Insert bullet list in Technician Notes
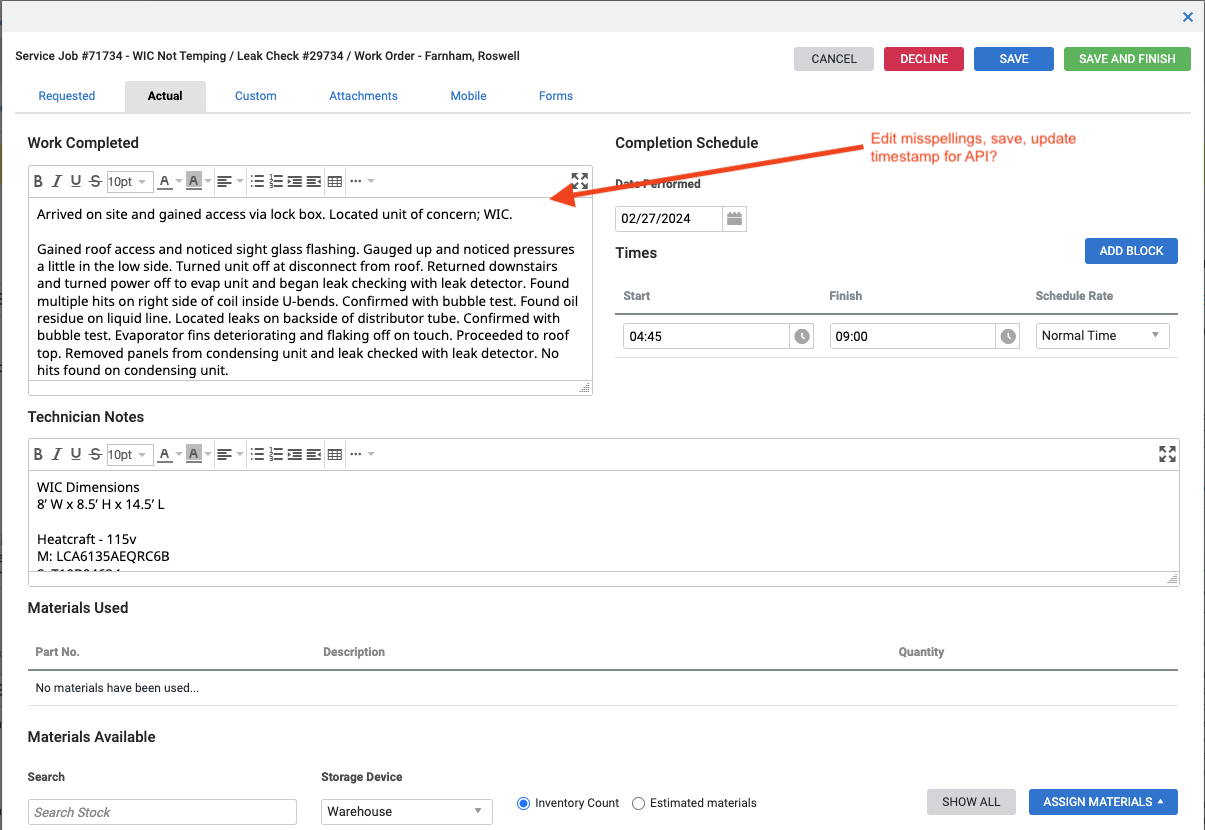The width and height of the screenshot is (1205, 830). (257, 454)
